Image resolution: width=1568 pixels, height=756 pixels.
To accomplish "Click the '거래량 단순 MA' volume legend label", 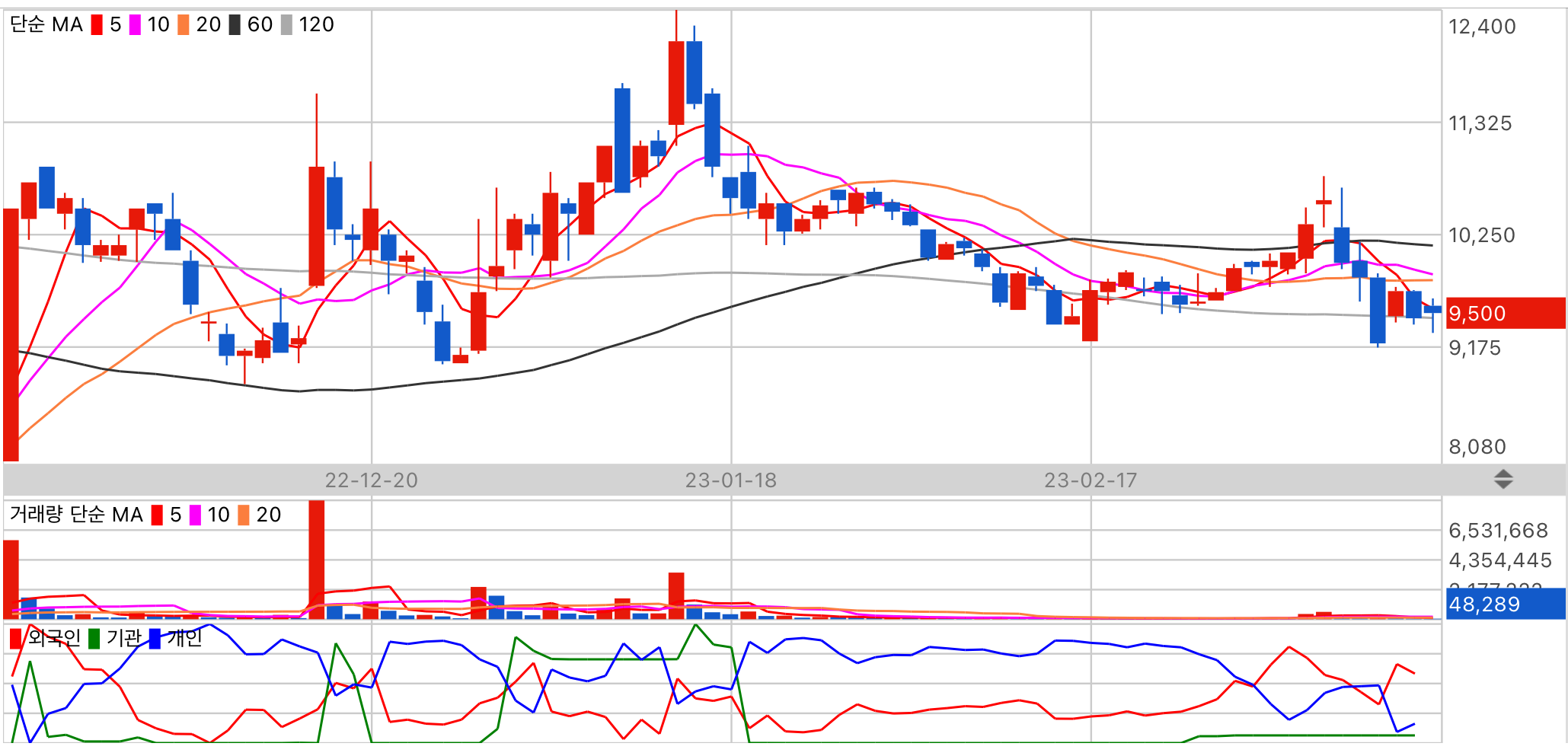I will 76,515.
